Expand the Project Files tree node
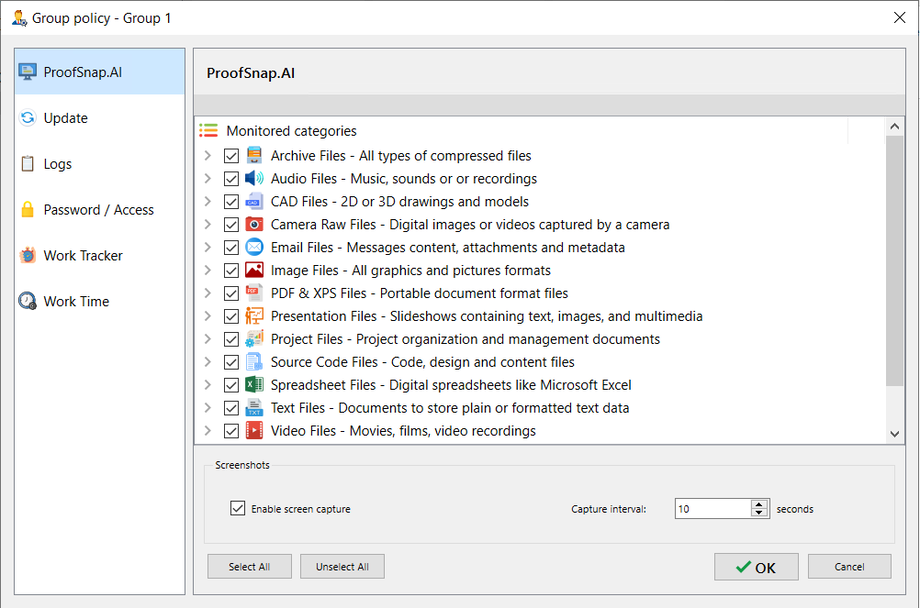920x608 pixels. click(208, 339)
